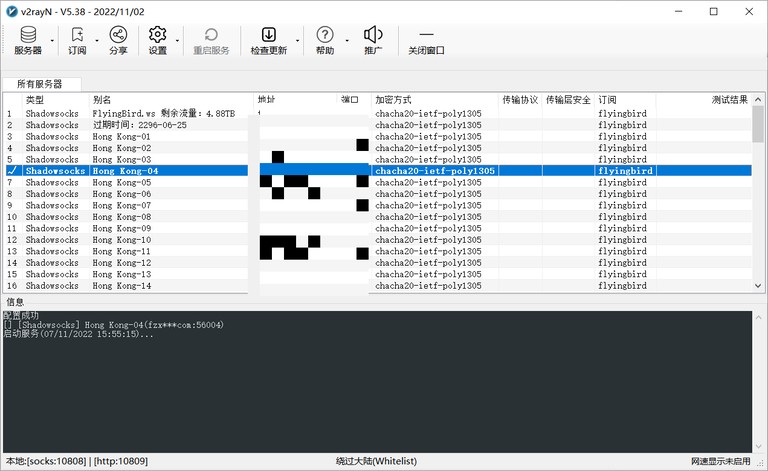Expand the dropdown arrow next to 设置
This screenshot has height=471, width=768.
click(178, 42)
